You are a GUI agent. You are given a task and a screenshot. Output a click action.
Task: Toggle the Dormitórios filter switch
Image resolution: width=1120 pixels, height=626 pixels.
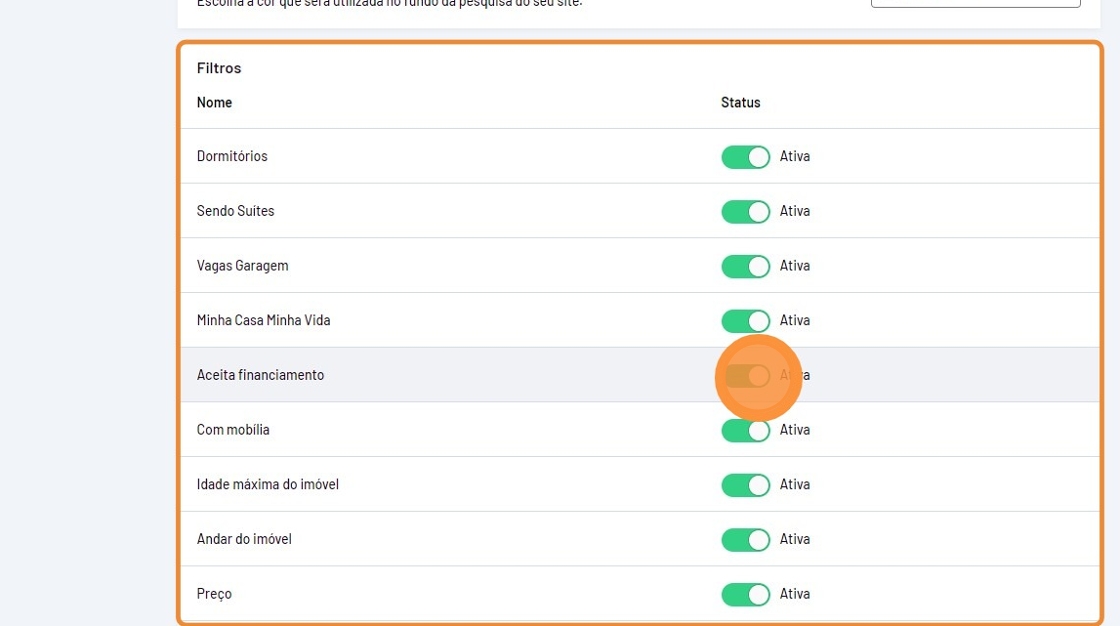click(745, 157)
